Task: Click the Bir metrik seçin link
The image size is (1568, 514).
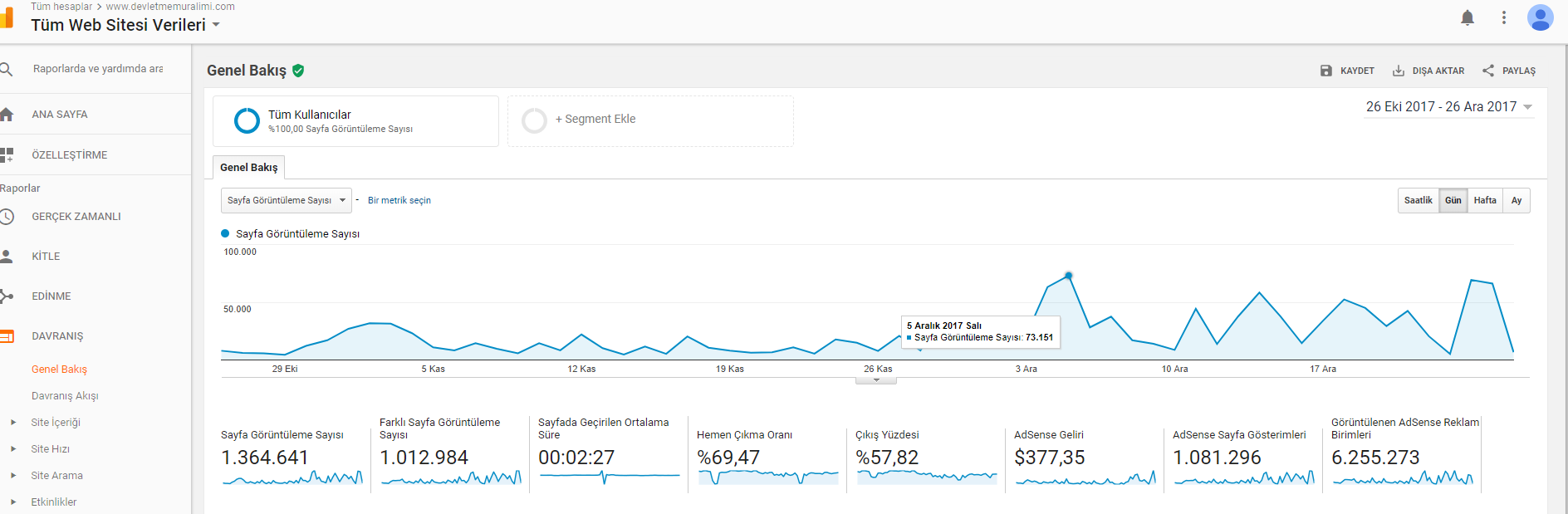Action: (399, 200)
